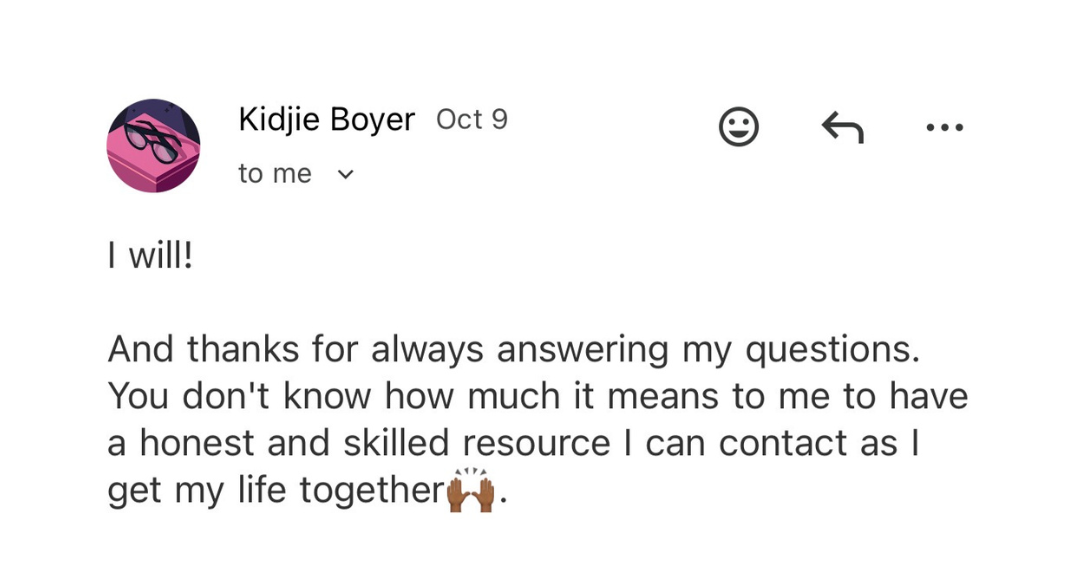Open the three-dot more options menu
Viewport: 1080px width, 570px height.
[944, 127]
